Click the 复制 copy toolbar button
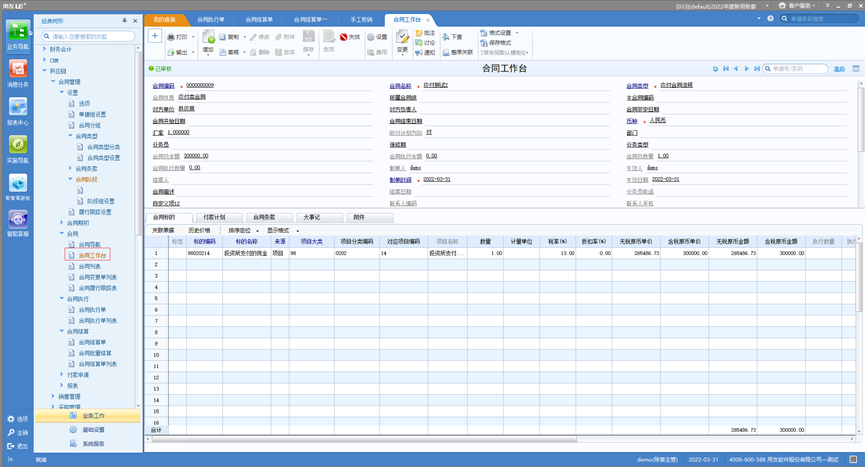Screen dimensions: 865x467 pos(229,37)
